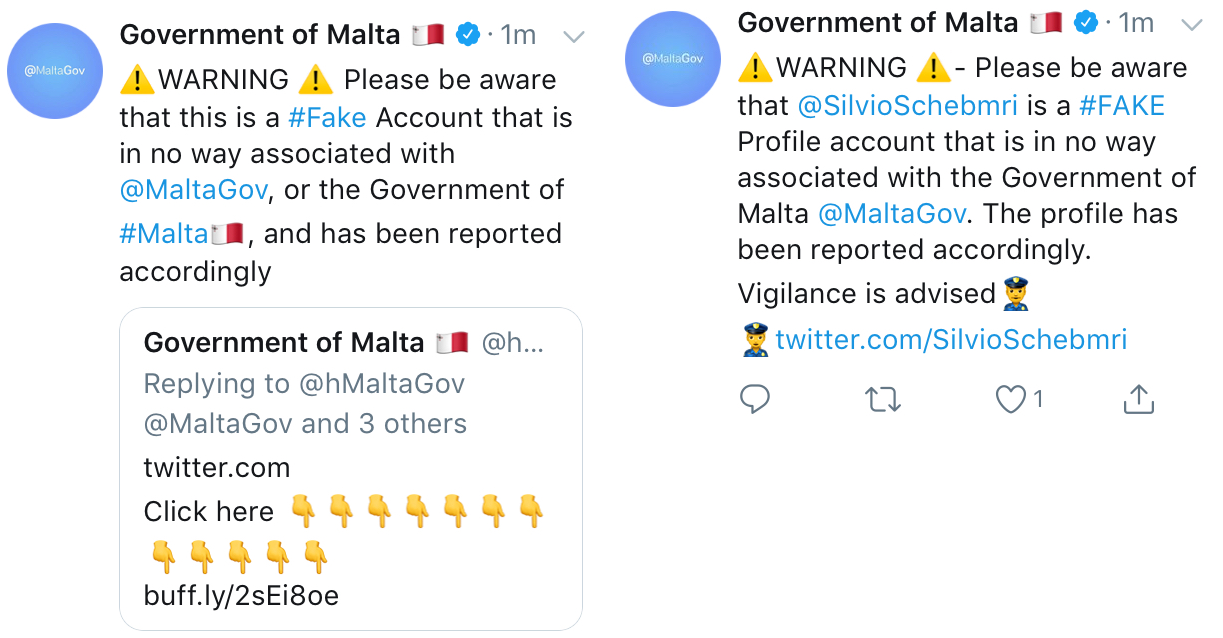Open the #Fake hashtag in left tweet
Viewport: 1223px width, 638px height.
point(327,117)
